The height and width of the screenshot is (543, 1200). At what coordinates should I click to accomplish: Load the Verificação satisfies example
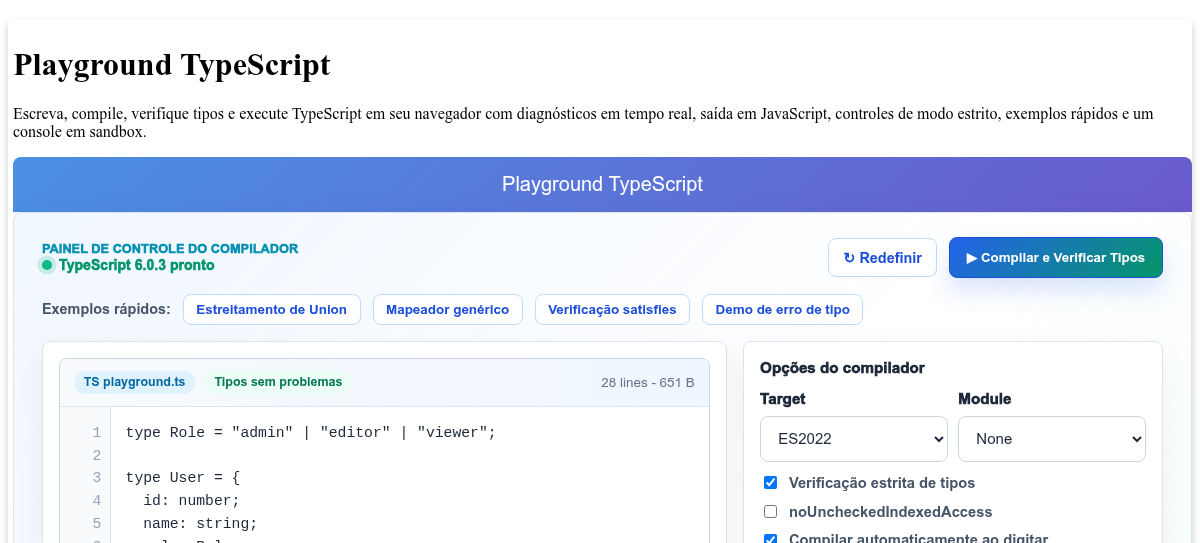[x=612, y=309]
